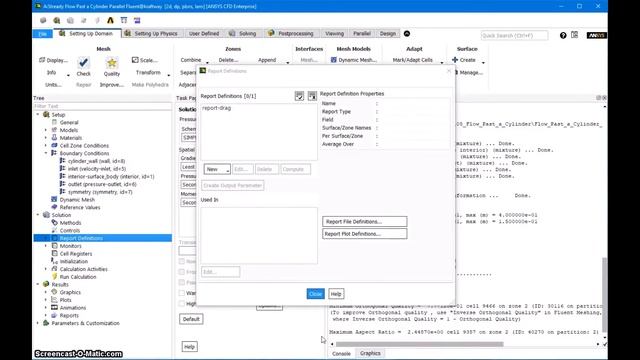Open the Combine zones dropdown arrow

pyautogui.click(x=207, y=62)
